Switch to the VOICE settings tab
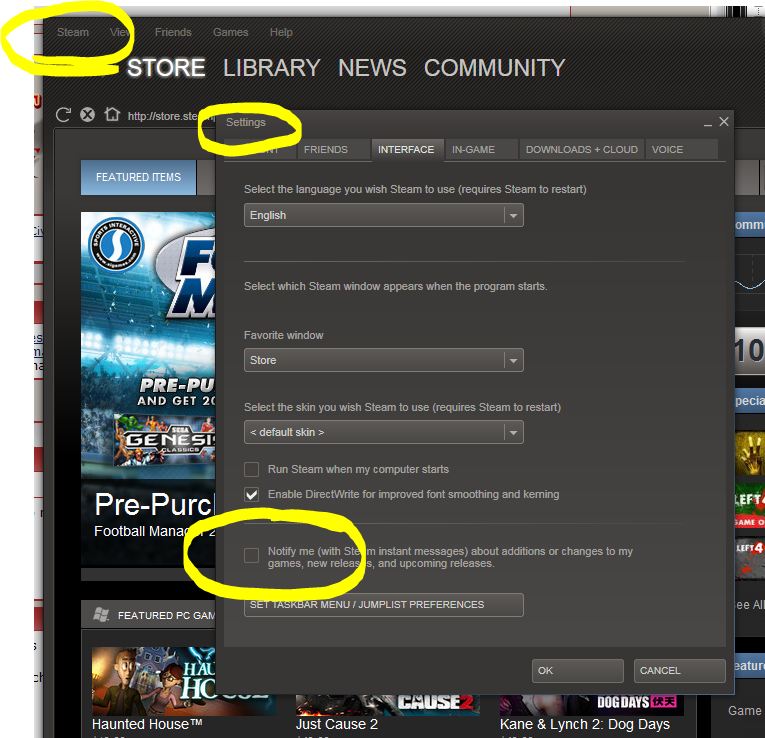This screenshot has height=738, width=765. (x=682, y=149)
